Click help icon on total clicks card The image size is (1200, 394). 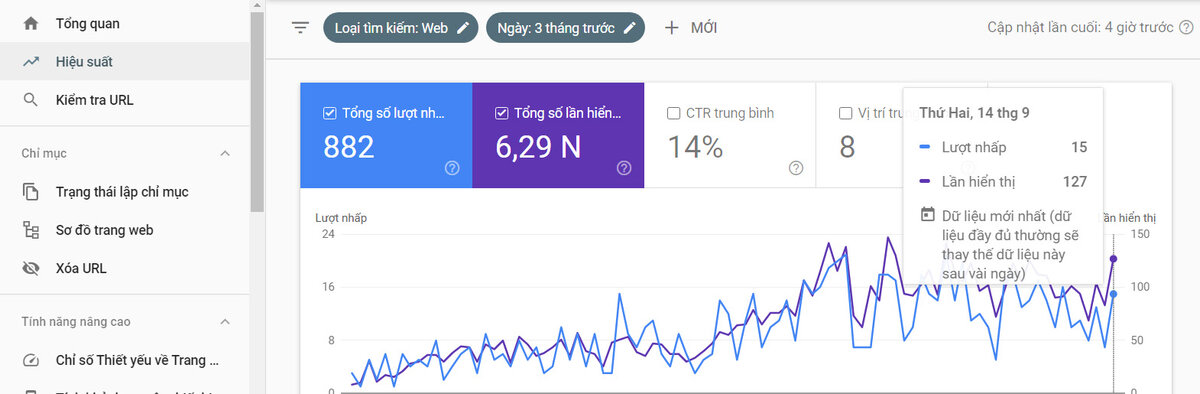tap(452, 168)
